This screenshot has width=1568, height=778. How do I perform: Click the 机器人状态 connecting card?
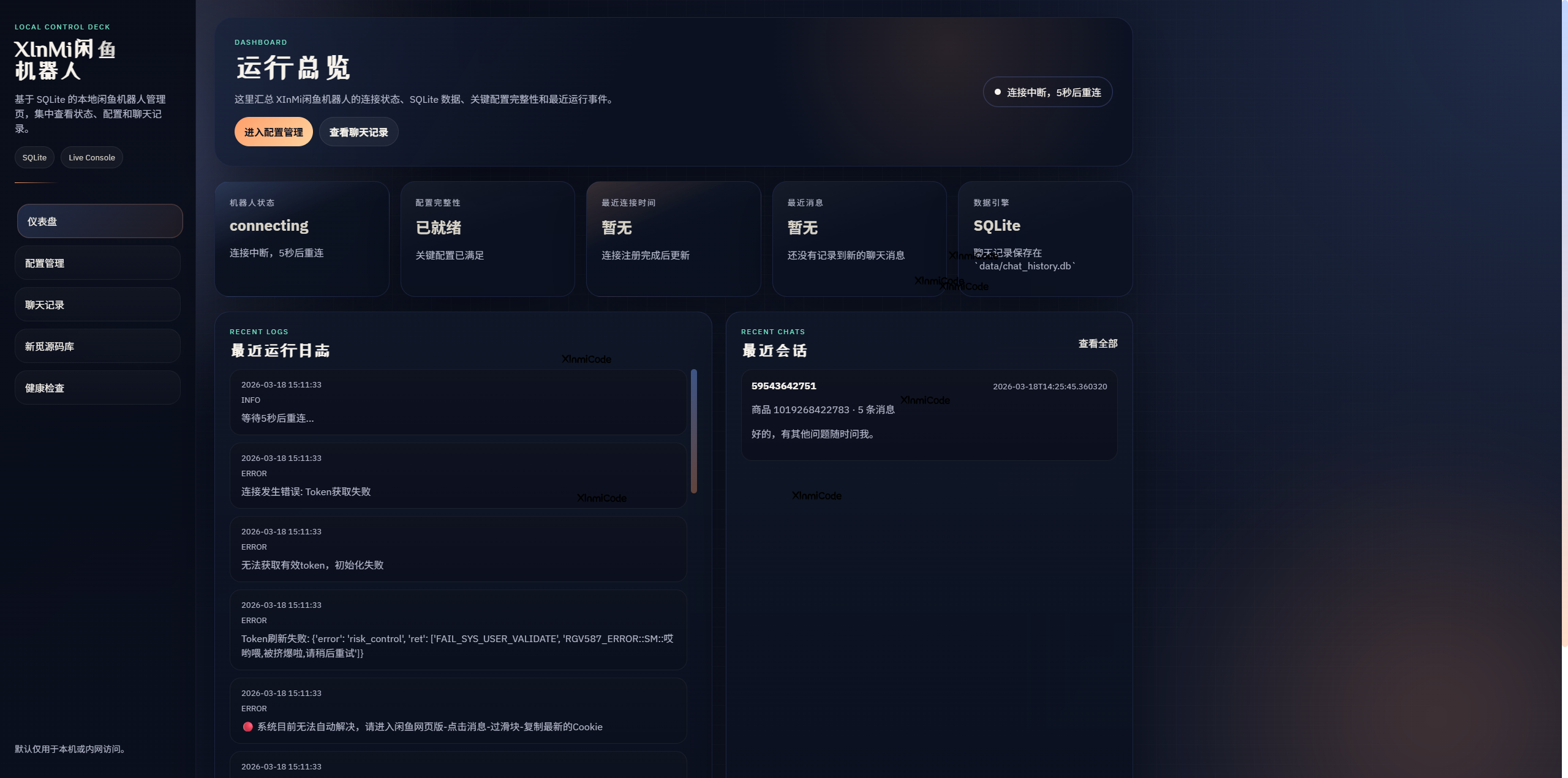point(301,239)
